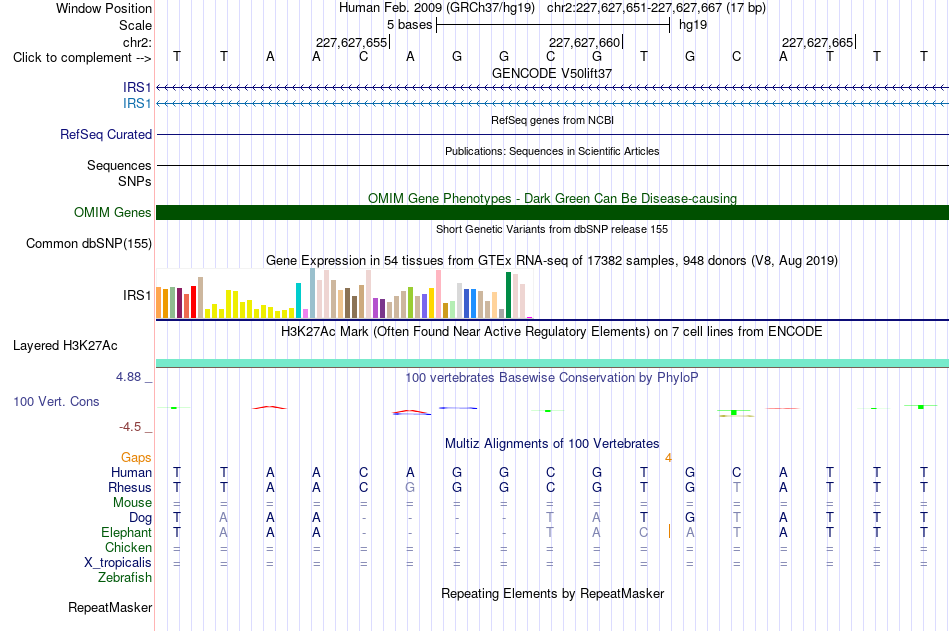Click the dark green OMIM Genes bar

point(552,212)
